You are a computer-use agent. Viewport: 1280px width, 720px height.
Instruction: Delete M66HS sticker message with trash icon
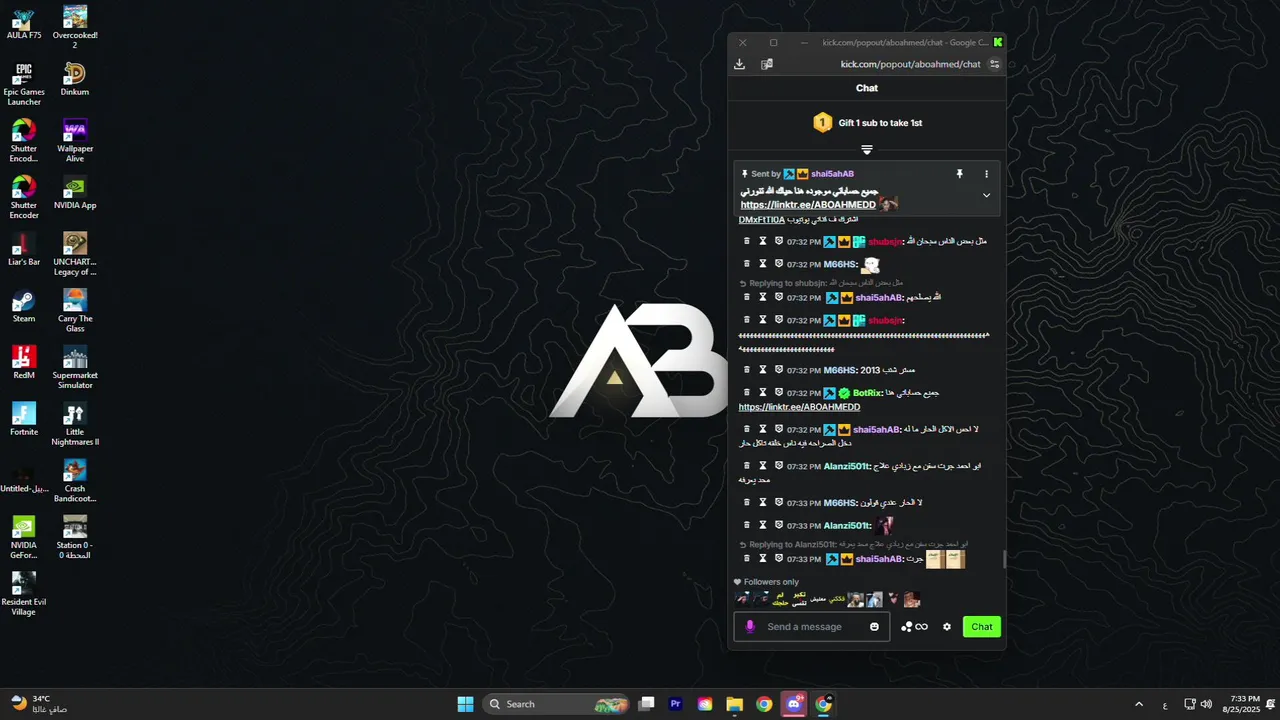[x=746, y=264]
